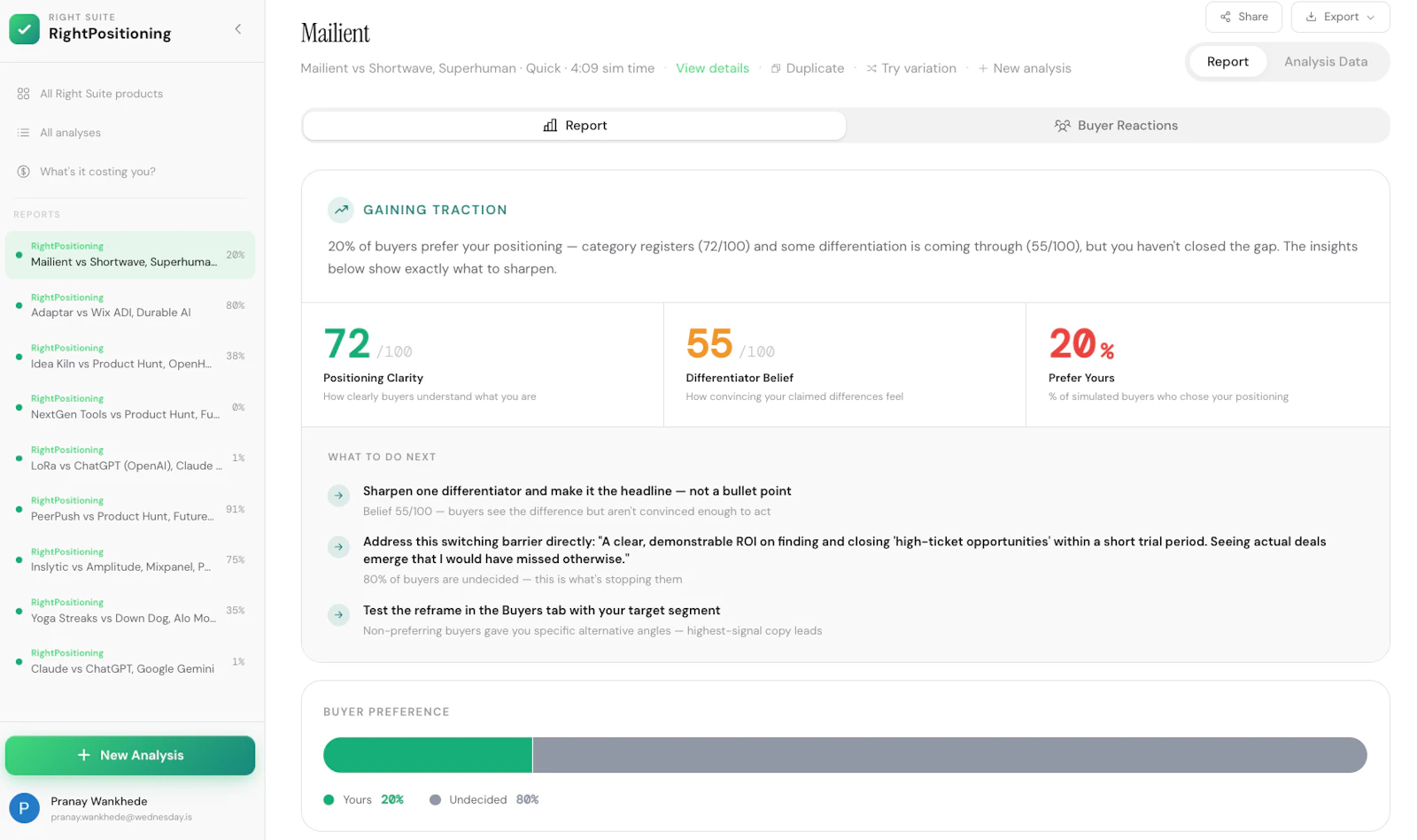Click the 80% score on Adaptar row
Screen dimensions: 1417x840
(x=236, y=305)
